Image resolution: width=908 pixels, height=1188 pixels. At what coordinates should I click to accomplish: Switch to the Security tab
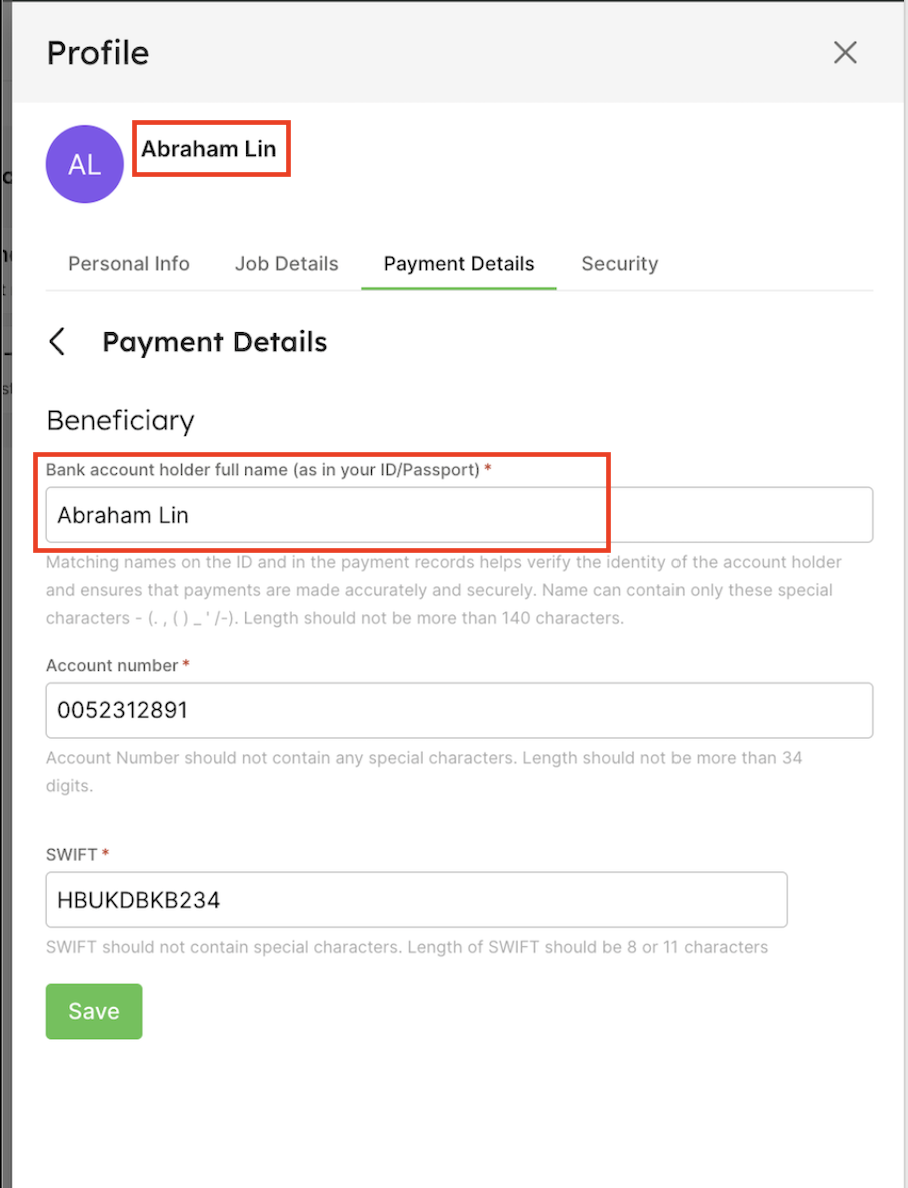point(619,264)
